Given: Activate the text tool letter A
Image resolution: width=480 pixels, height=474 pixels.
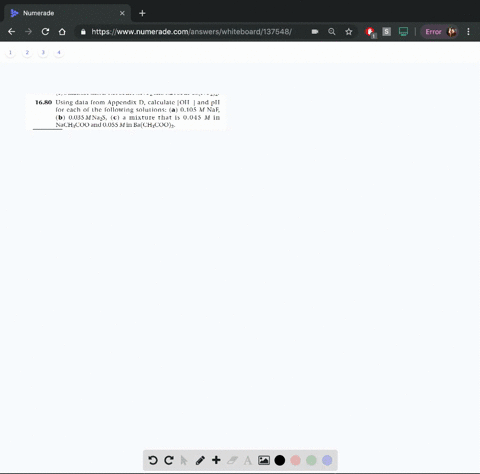Looking at the screenshot, I should [x=248, y=461].
